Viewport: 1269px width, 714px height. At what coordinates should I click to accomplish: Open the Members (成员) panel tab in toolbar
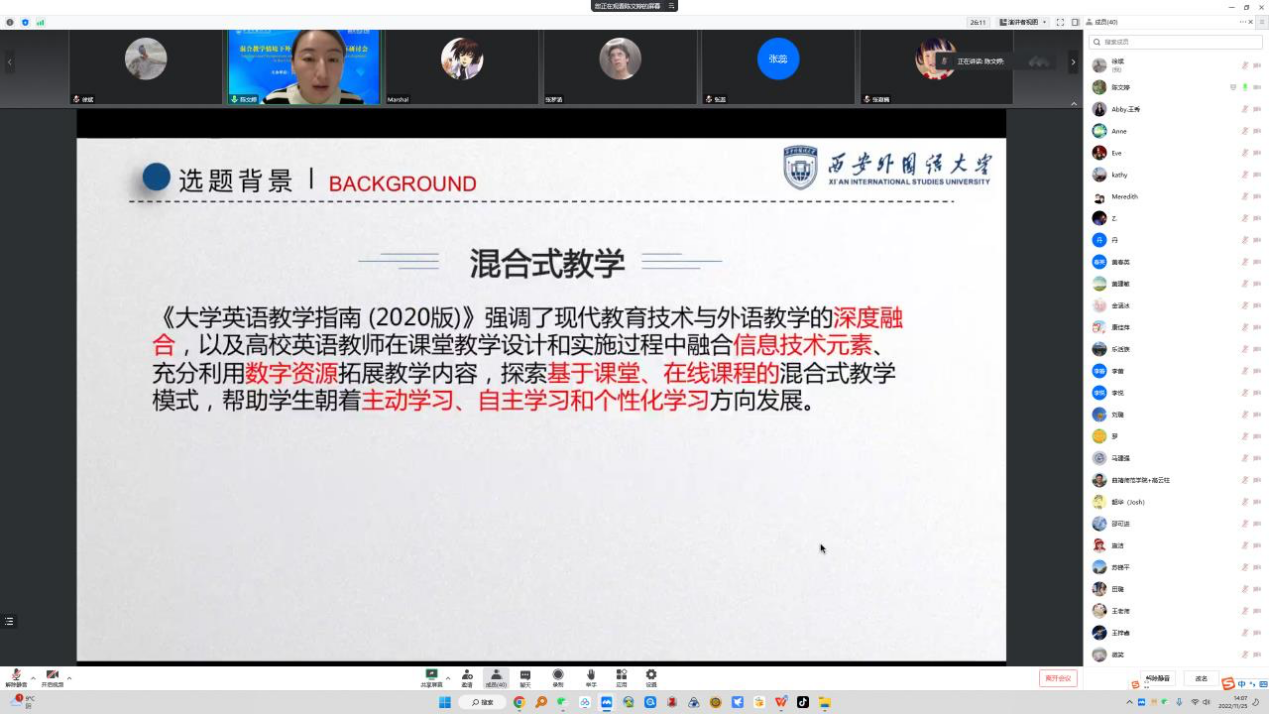coord(496,676)
